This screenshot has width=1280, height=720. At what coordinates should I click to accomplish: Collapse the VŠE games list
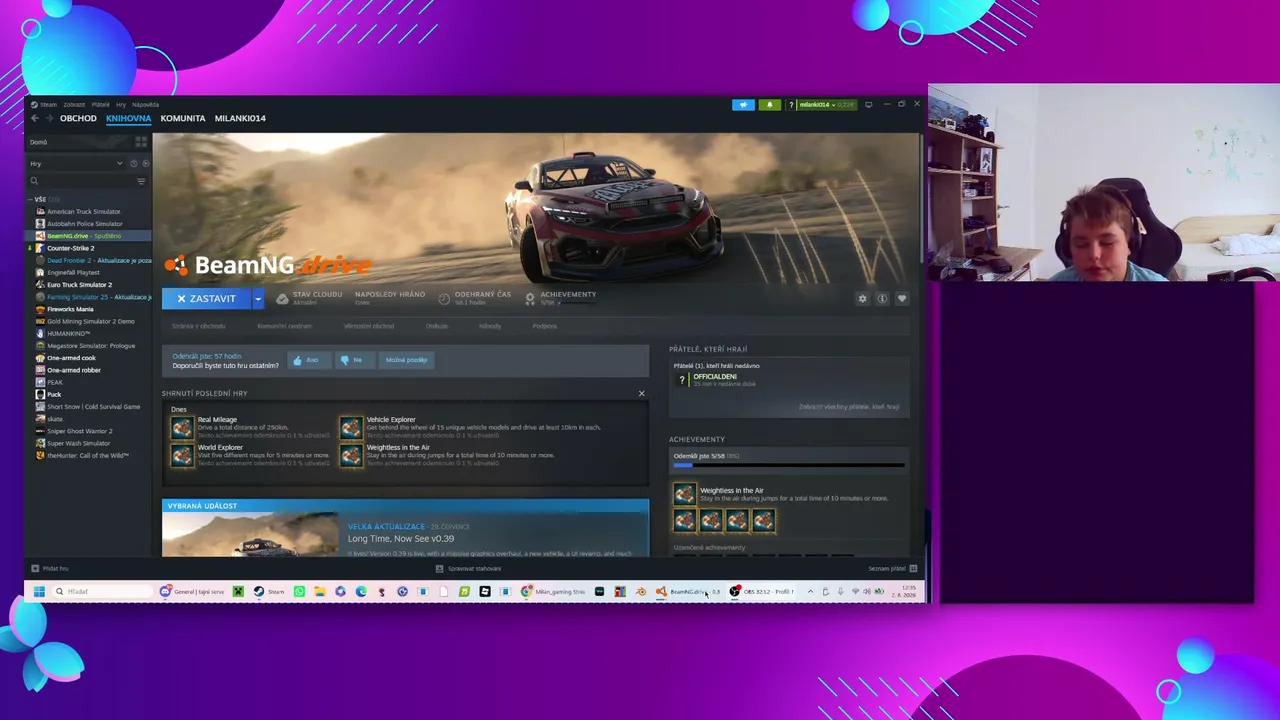tap(30, 200)
